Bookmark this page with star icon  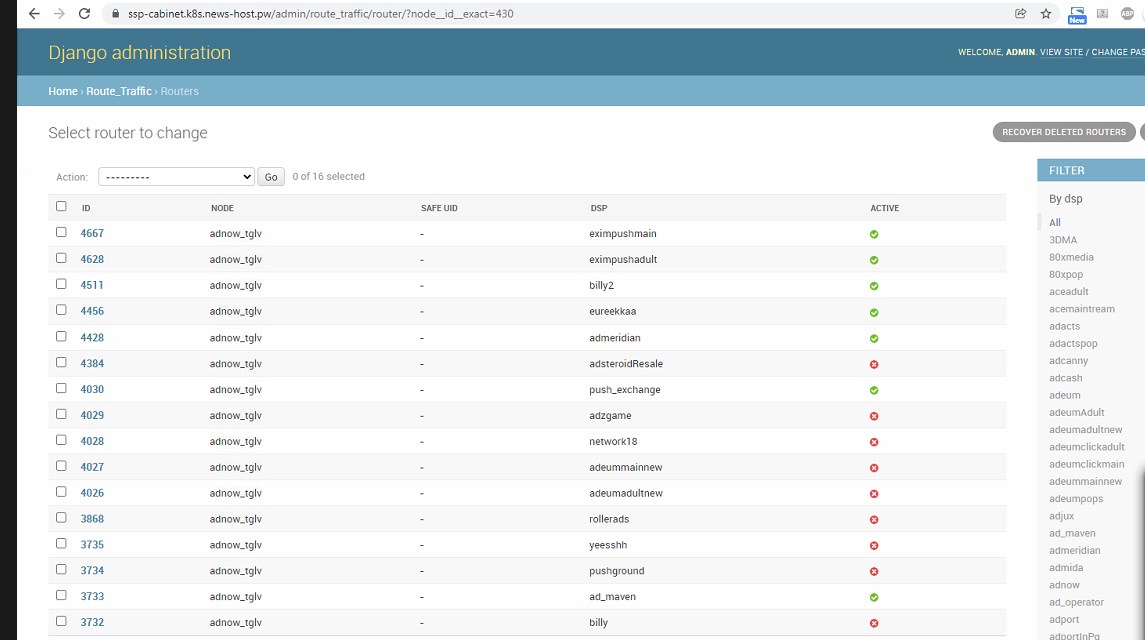tap(1046, 14)
